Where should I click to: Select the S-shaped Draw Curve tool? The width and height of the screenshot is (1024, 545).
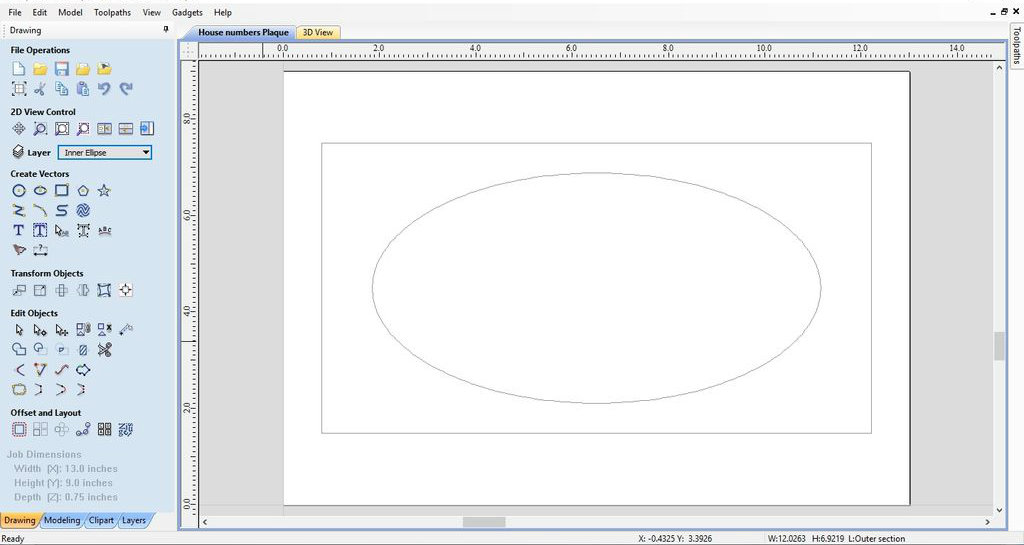[61, 210]
